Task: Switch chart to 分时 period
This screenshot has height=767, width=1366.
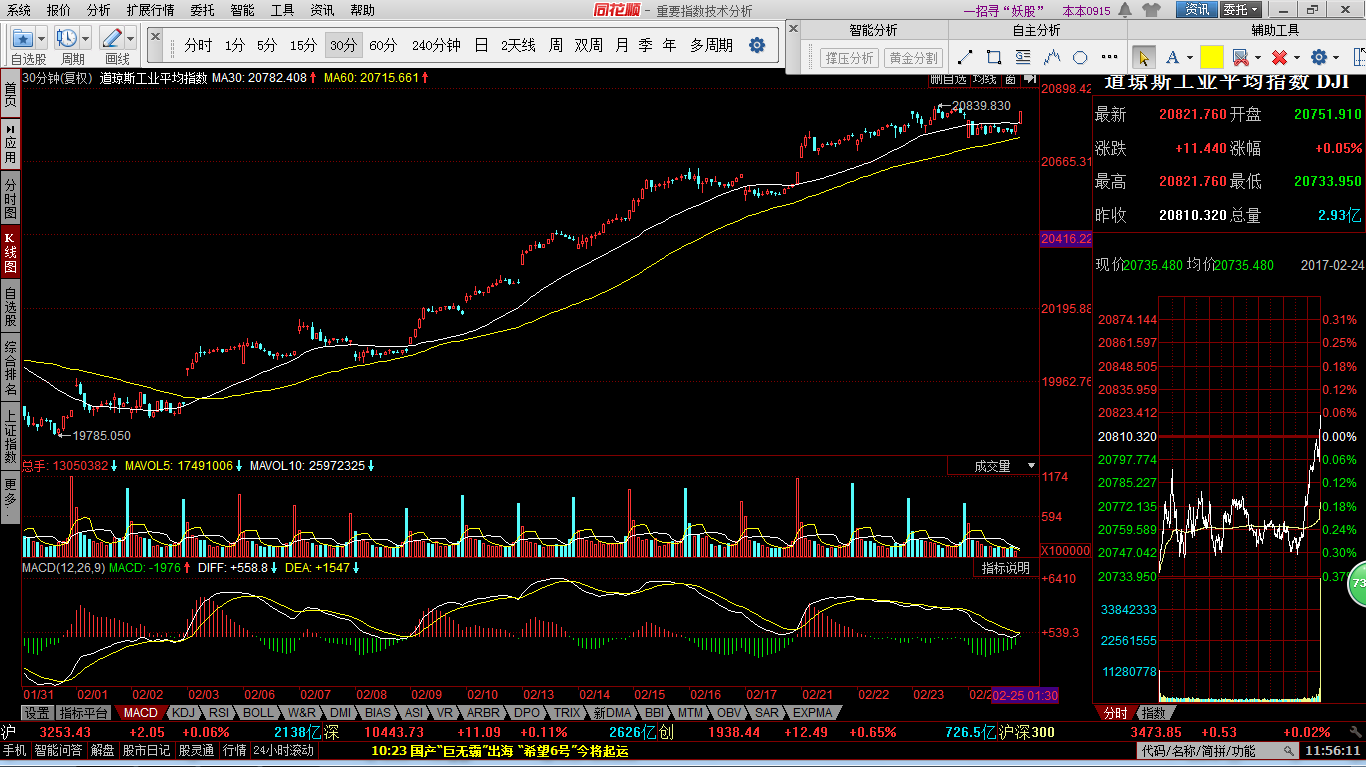Action: coord(198,46)
